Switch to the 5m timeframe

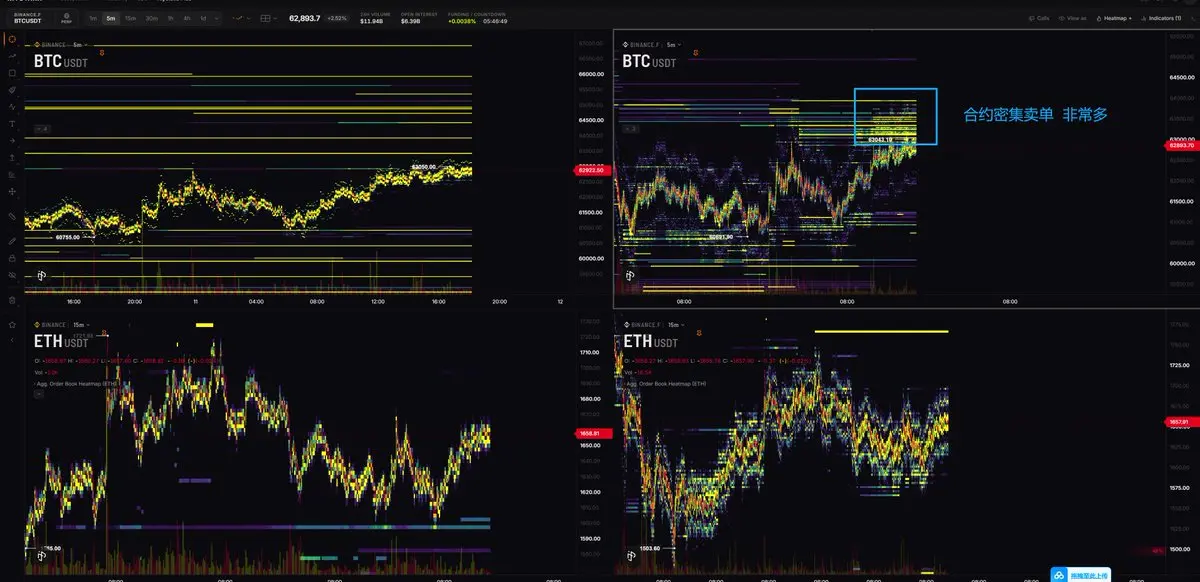pos(110,18)
